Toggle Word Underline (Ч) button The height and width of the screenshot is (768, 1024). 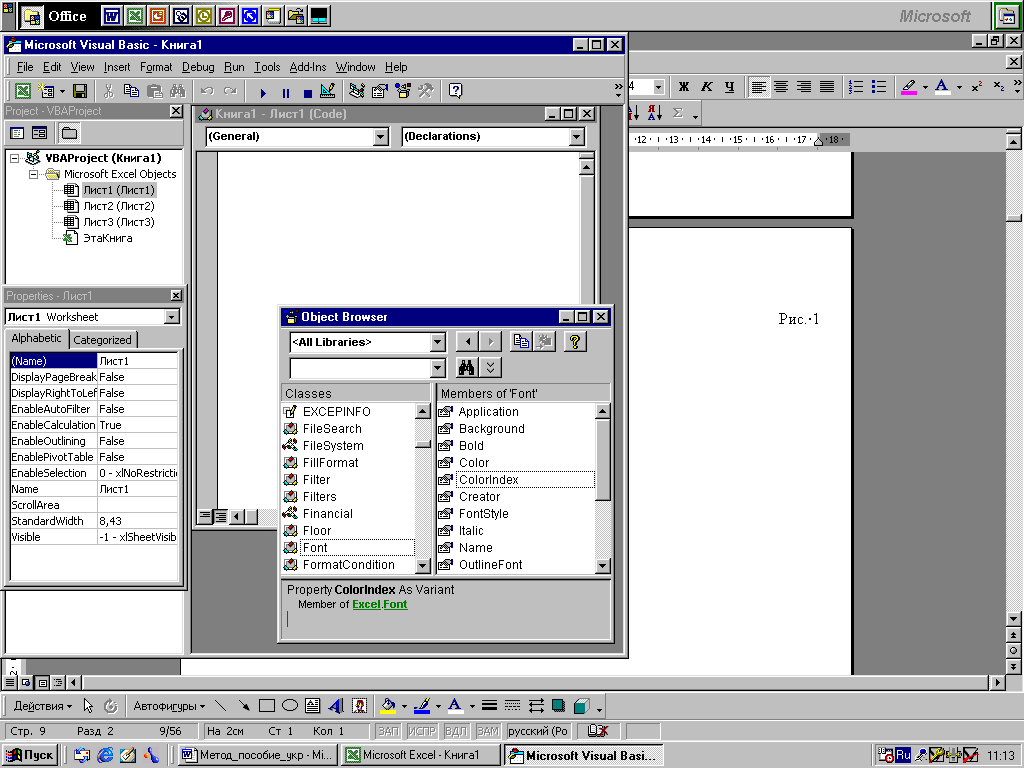click(x=729, y=87)
